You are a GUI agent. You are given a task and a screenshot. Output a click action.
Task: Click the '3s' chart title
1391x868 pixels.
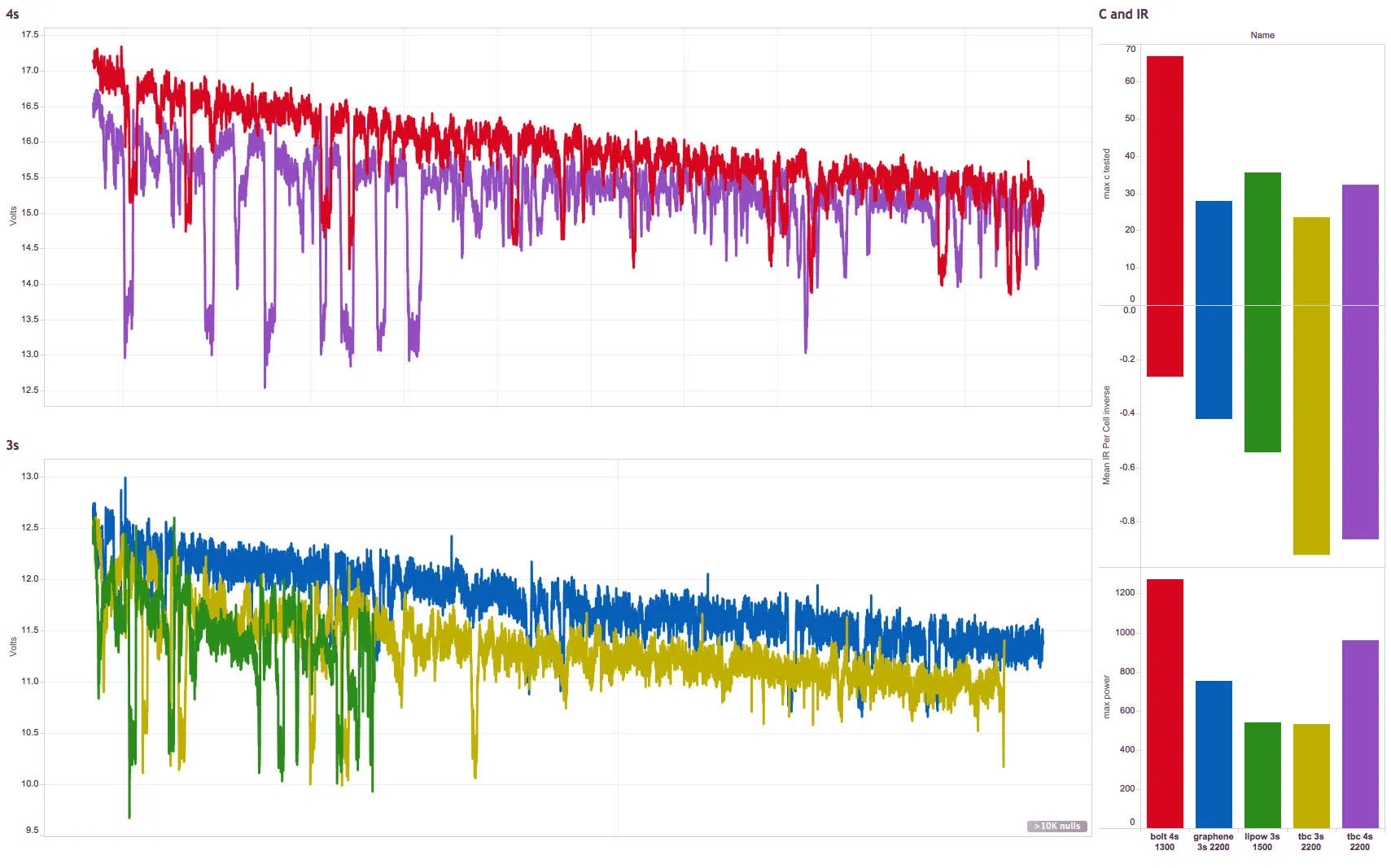[x=12, y=445]
